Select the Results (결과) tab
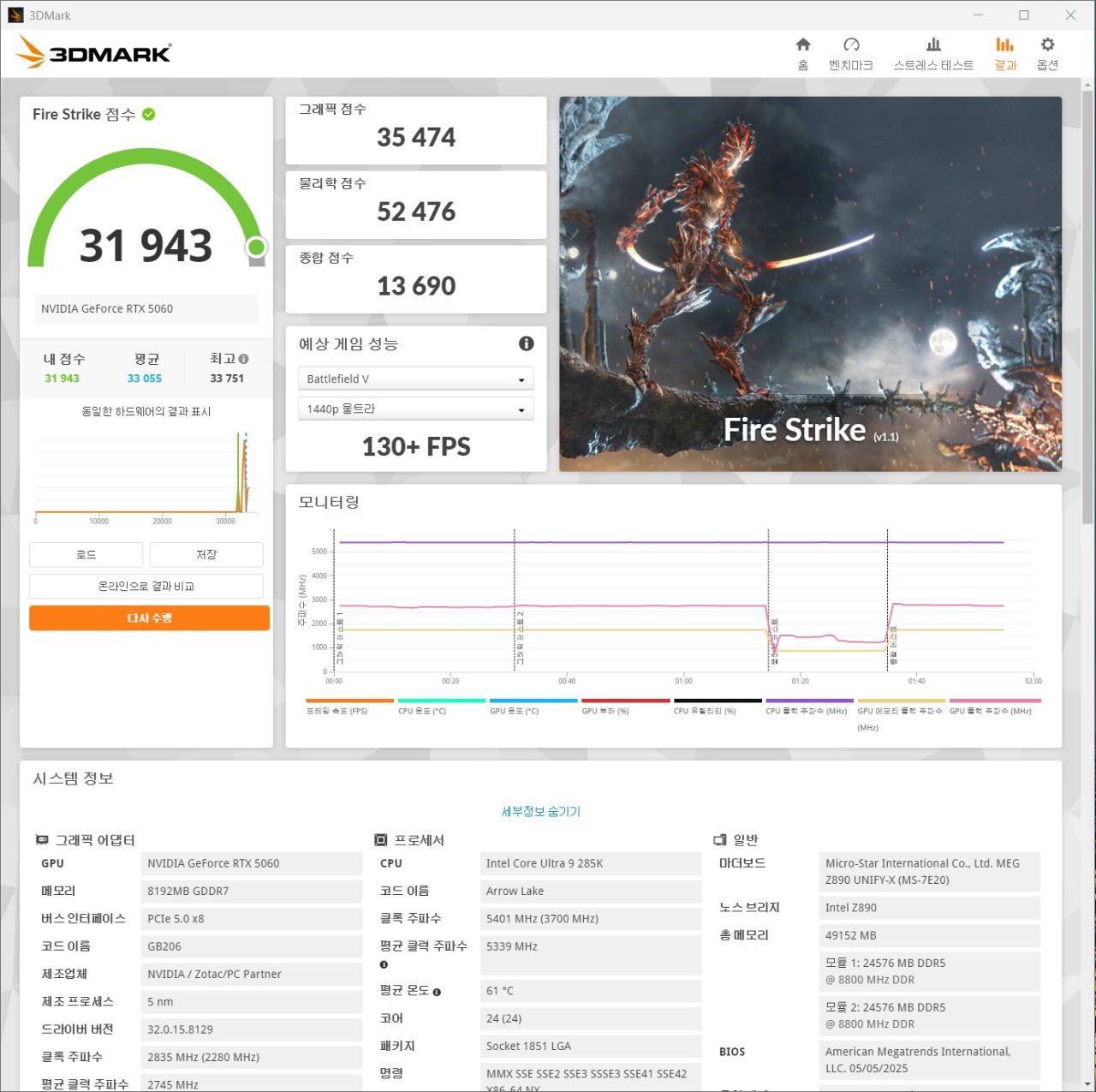Screen dimensions: 1096x1092 [x=1004, y=53]
